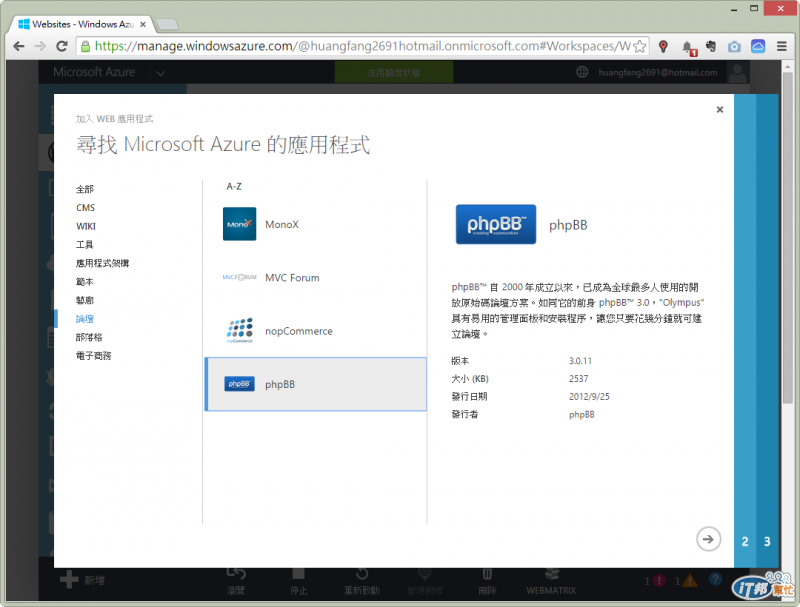Jump to wizard step 3

pyautogui.click(x=767, y=542)
